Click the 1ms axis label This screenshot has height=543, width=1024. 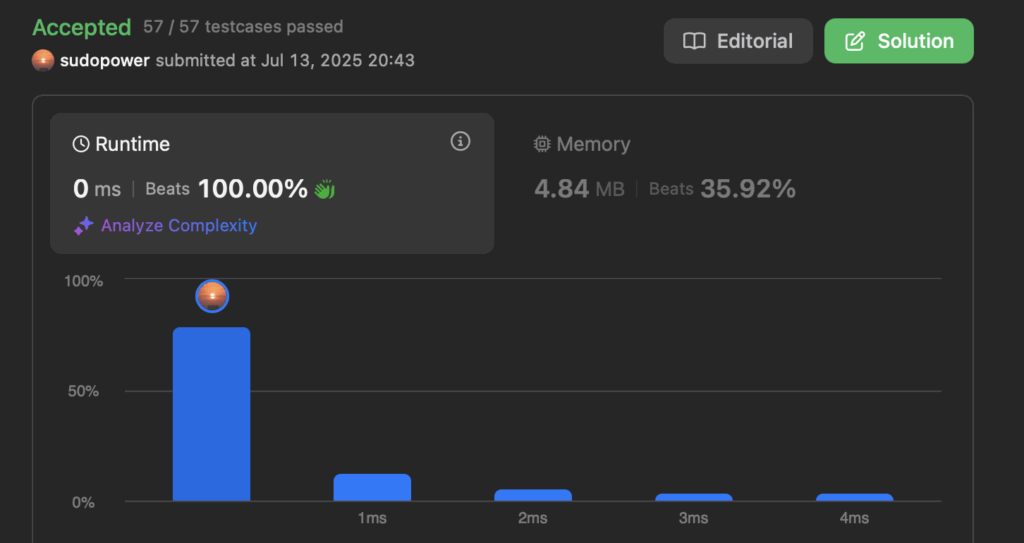(372, 518)
